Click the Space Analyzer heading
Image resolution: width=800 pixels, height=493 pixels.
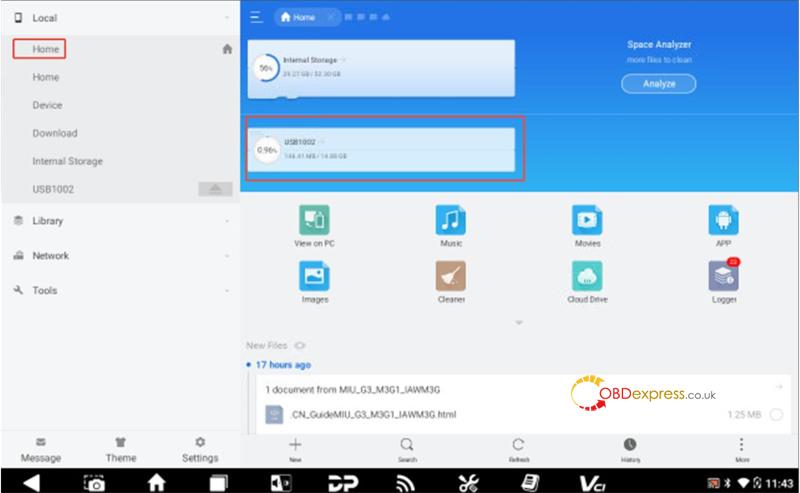(659, 44)
